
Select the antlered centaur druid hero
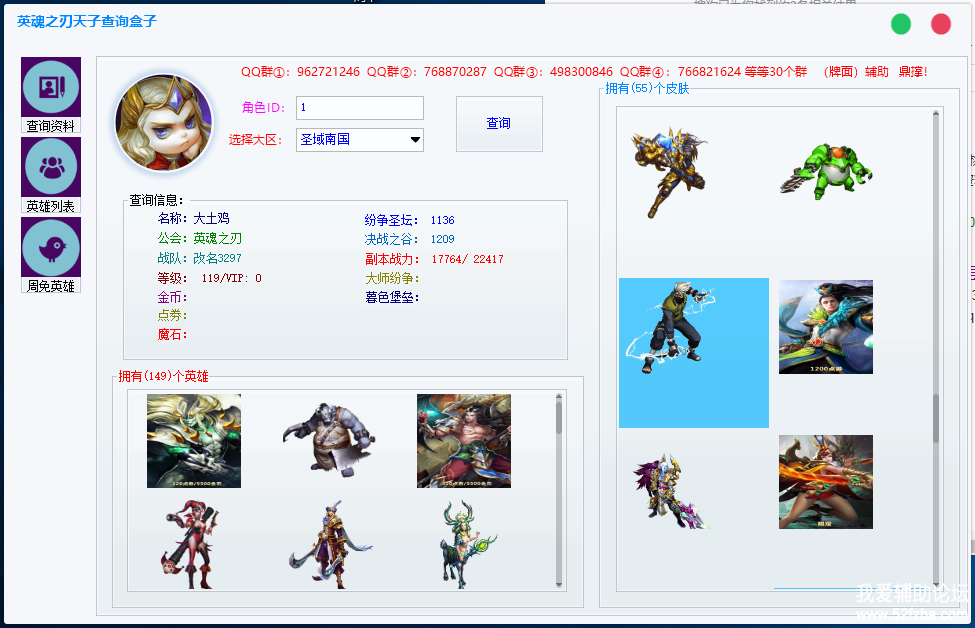469,545
